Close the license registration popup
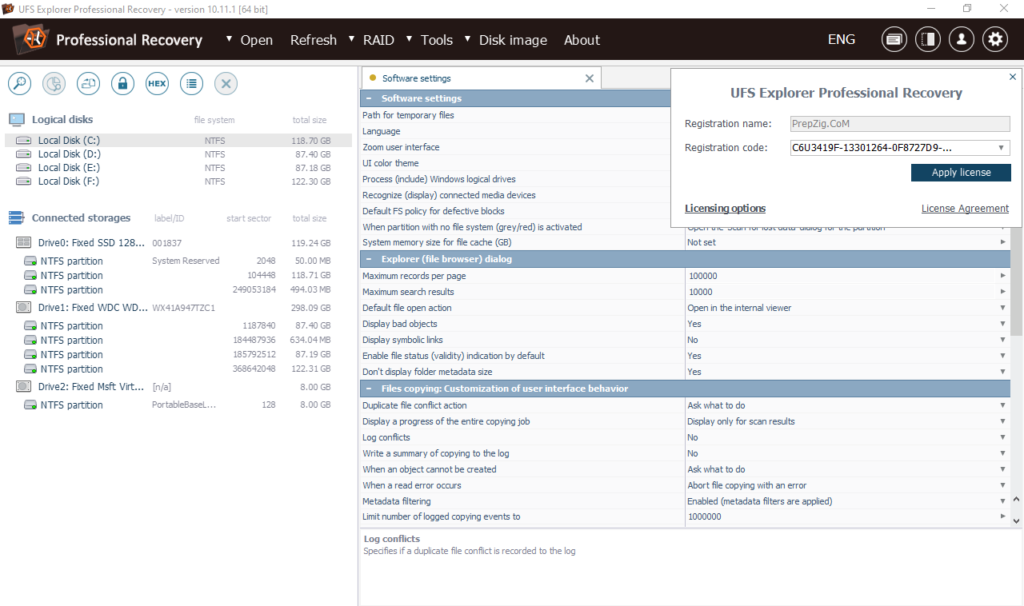The height and width of the screenshot is (606, 1024). [1012, 76]
